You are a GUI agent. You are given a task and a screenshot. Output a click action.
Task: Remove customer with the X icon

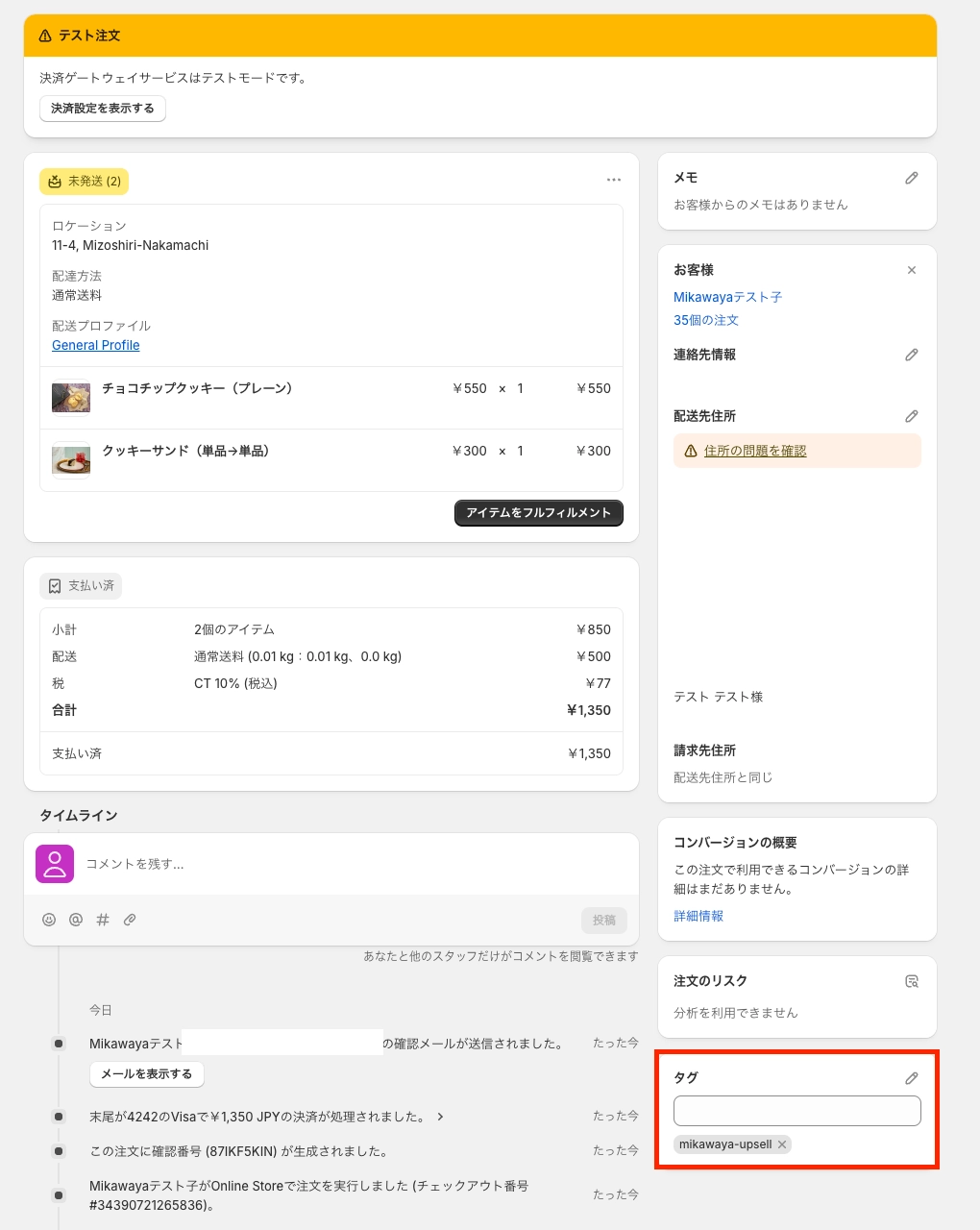[912, 270]
